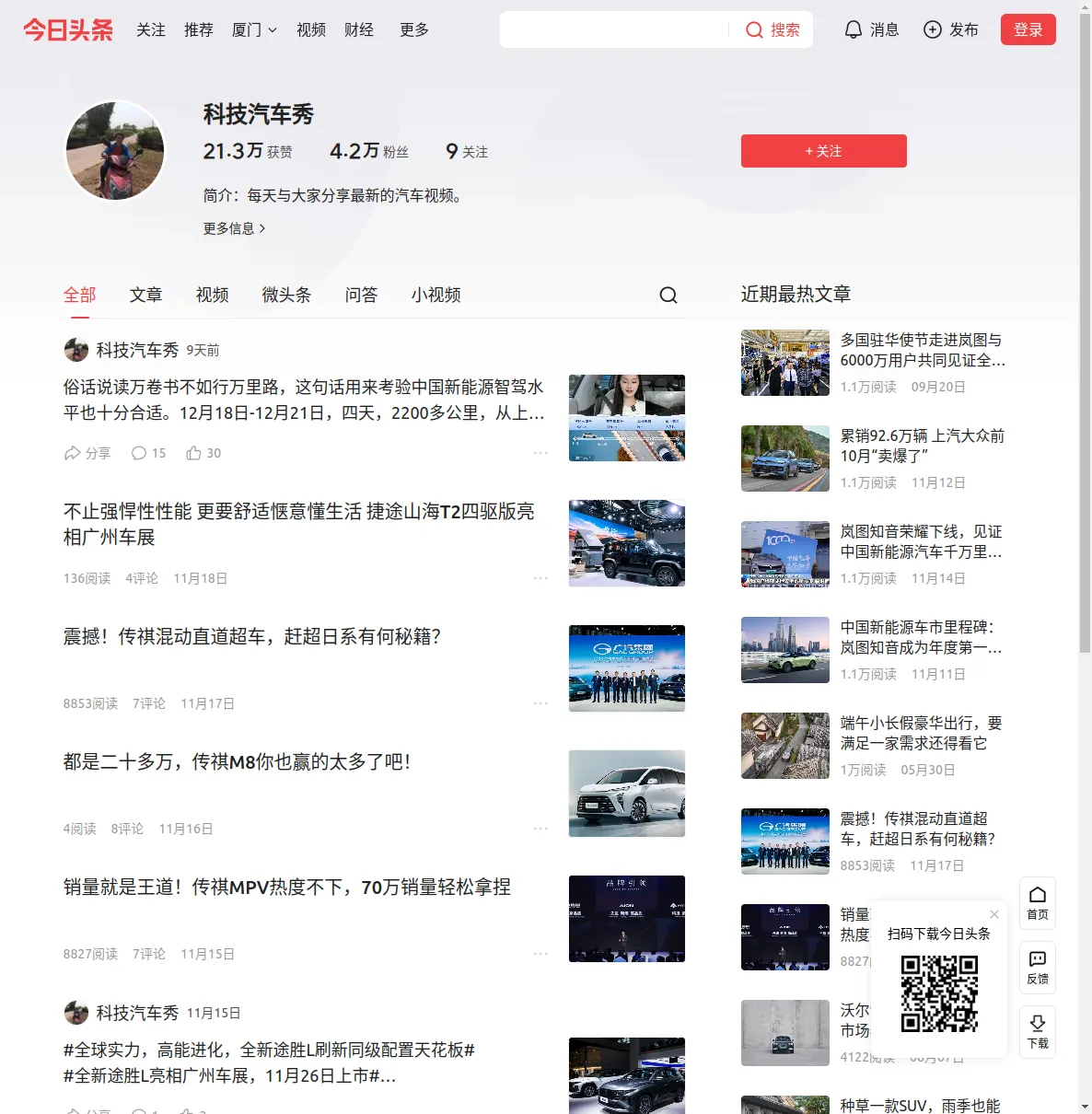This screenshot has height=1114, width=1092.
Task: Open hot article 端午小长假豪华出行
Action: [922, 733]
